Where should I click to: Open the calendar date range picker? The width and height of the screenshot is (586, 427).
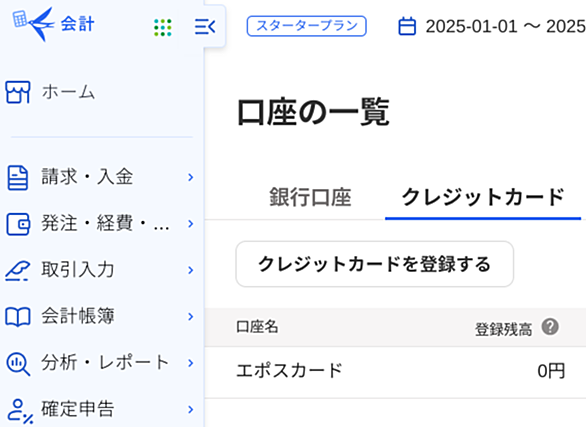coord(407,26)
